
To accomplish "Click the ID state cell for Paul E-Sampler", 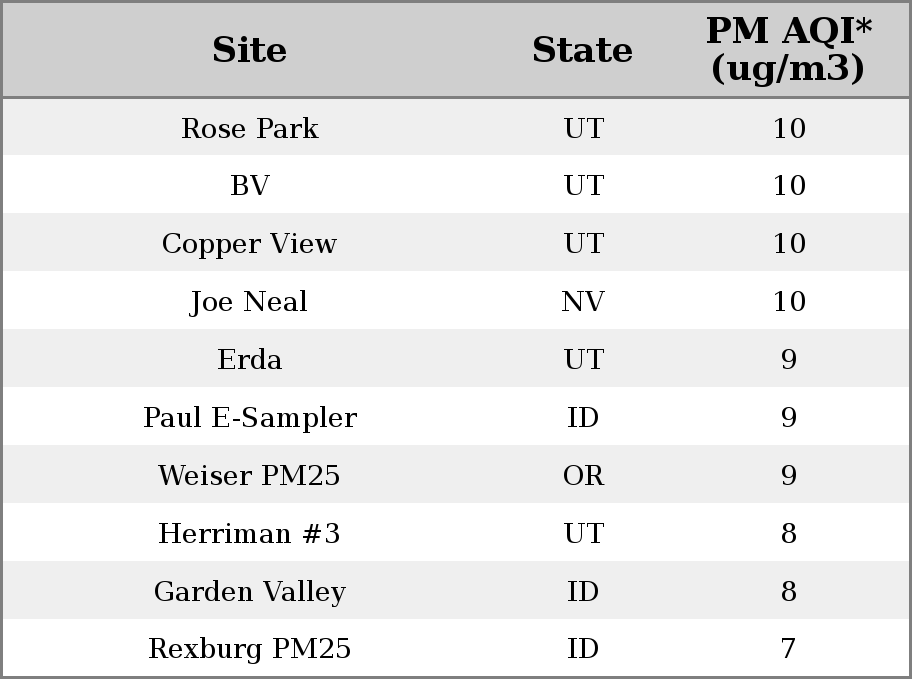I will pos(583,417).
